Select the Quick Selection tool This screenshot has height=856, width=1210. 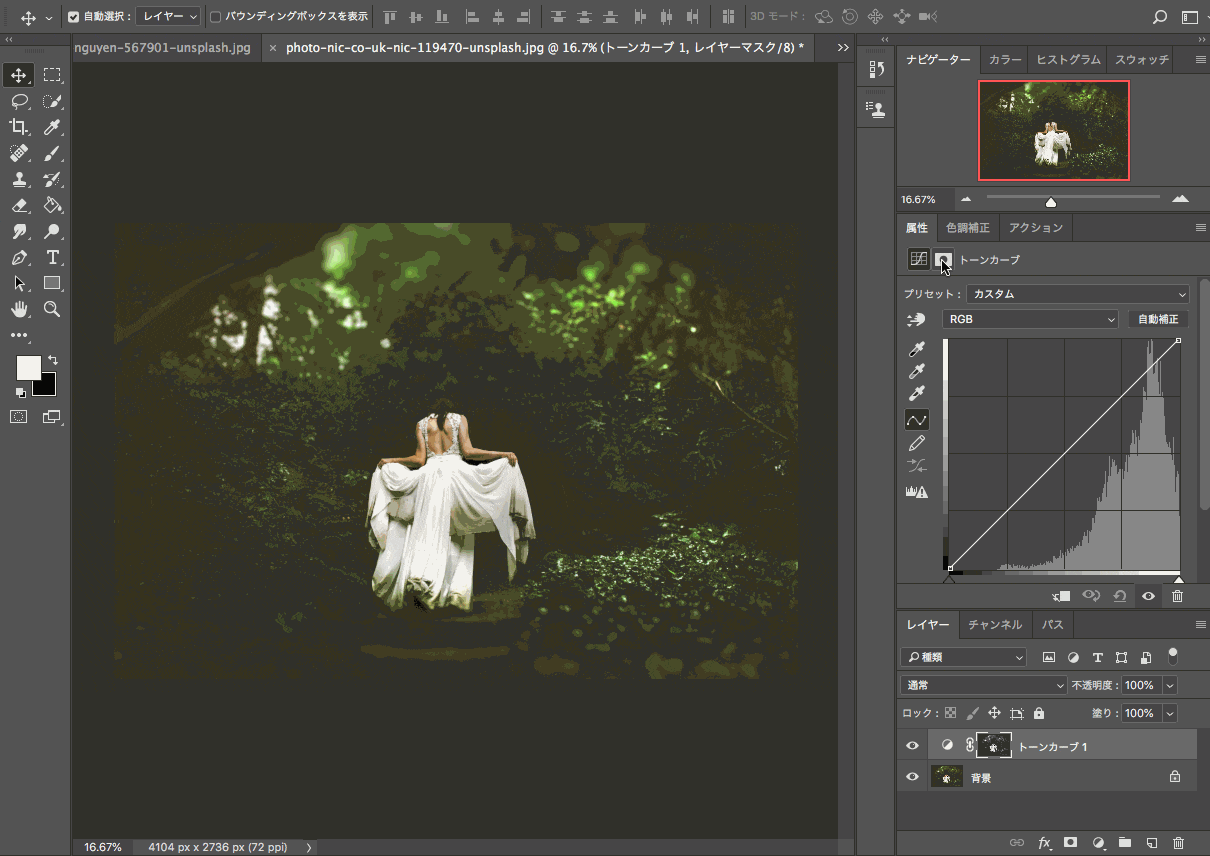click(x=52, y=101)
